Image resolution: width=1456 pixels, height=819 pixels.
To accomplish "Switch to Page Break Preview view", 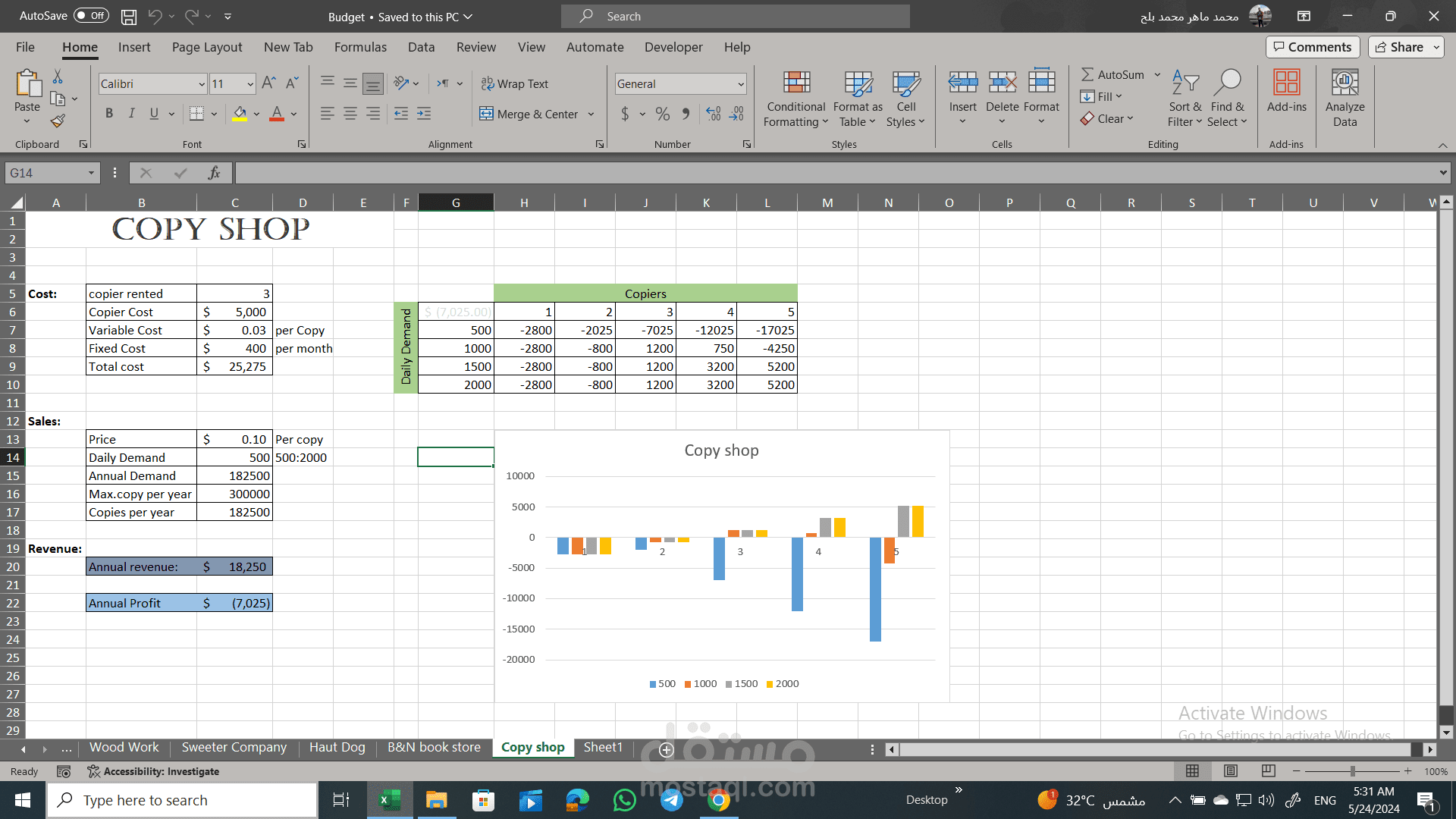I will click(x=1268, y=771).
